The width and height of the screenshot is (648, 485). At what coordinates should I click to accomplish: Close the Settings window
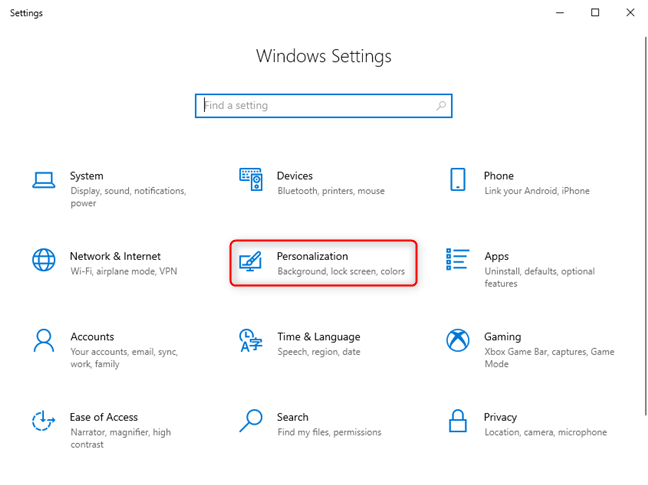[630, 12]
